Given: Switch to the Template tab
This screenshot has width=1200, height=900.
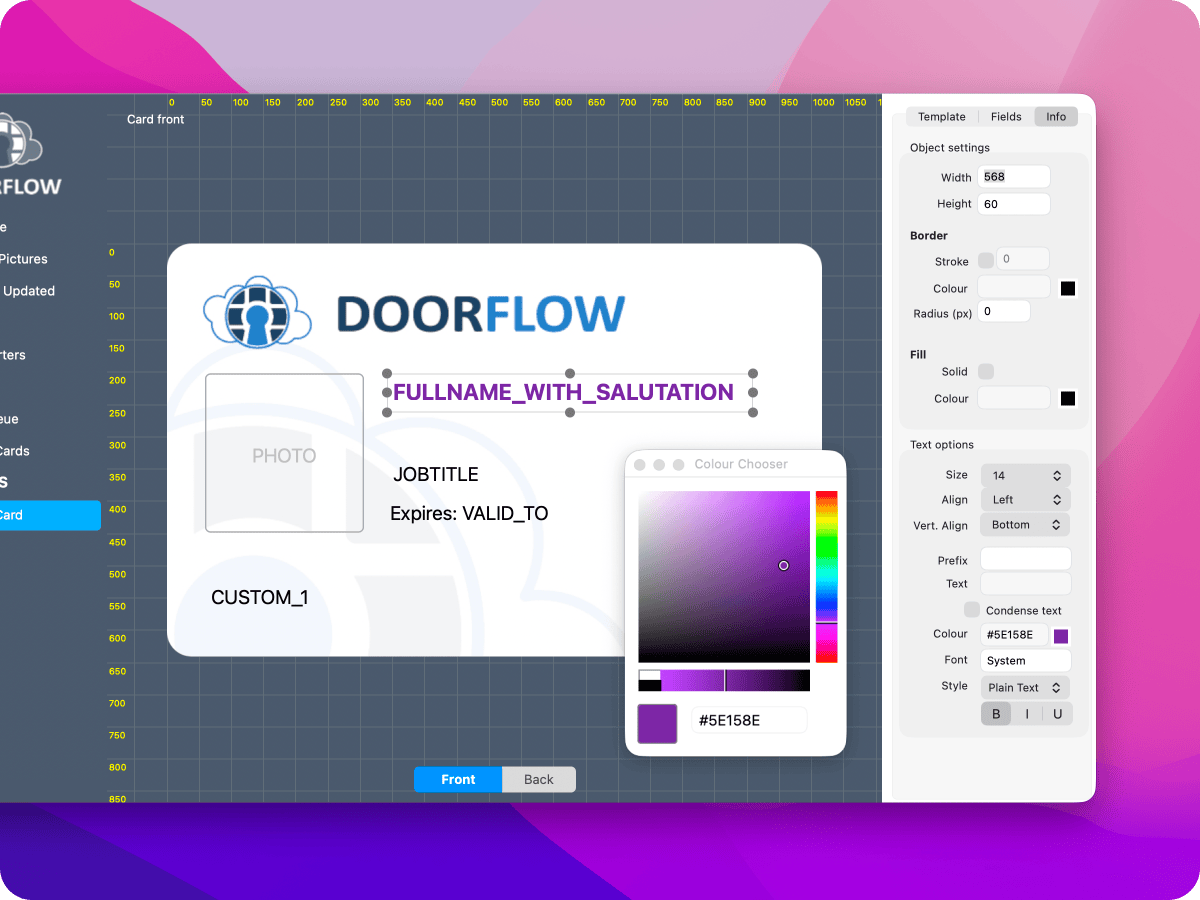Looking at the screenshot, I should click(942, 117).
